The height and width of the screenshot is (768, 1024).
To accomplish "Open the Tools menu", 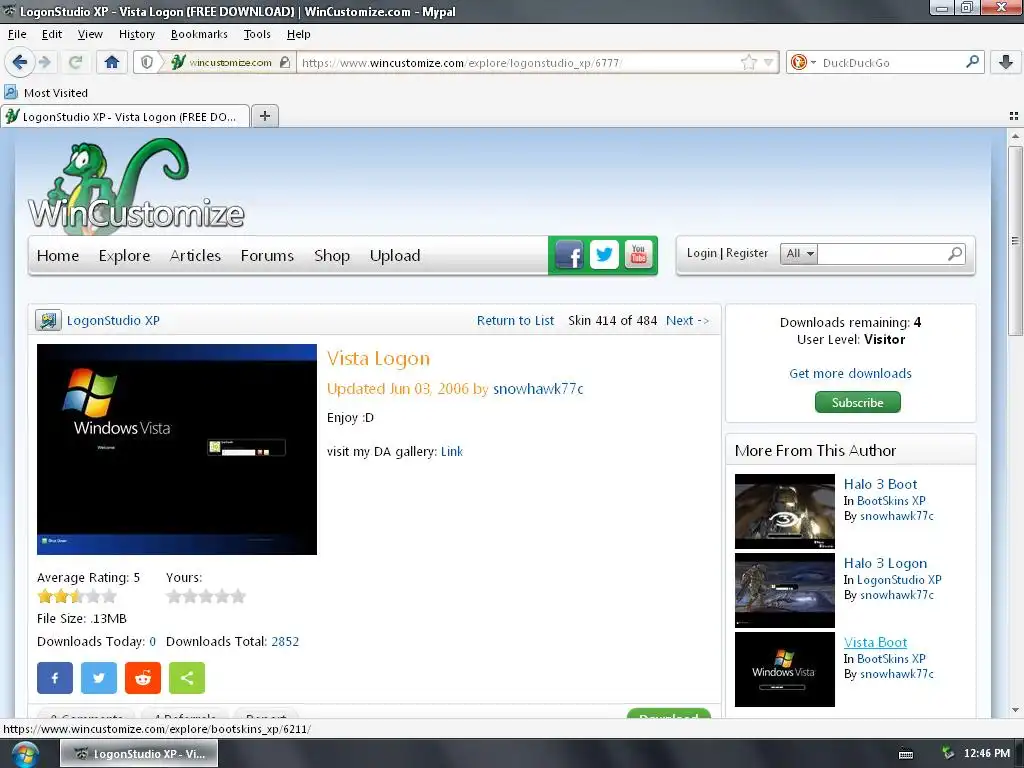I will click(x=257, y=34).
